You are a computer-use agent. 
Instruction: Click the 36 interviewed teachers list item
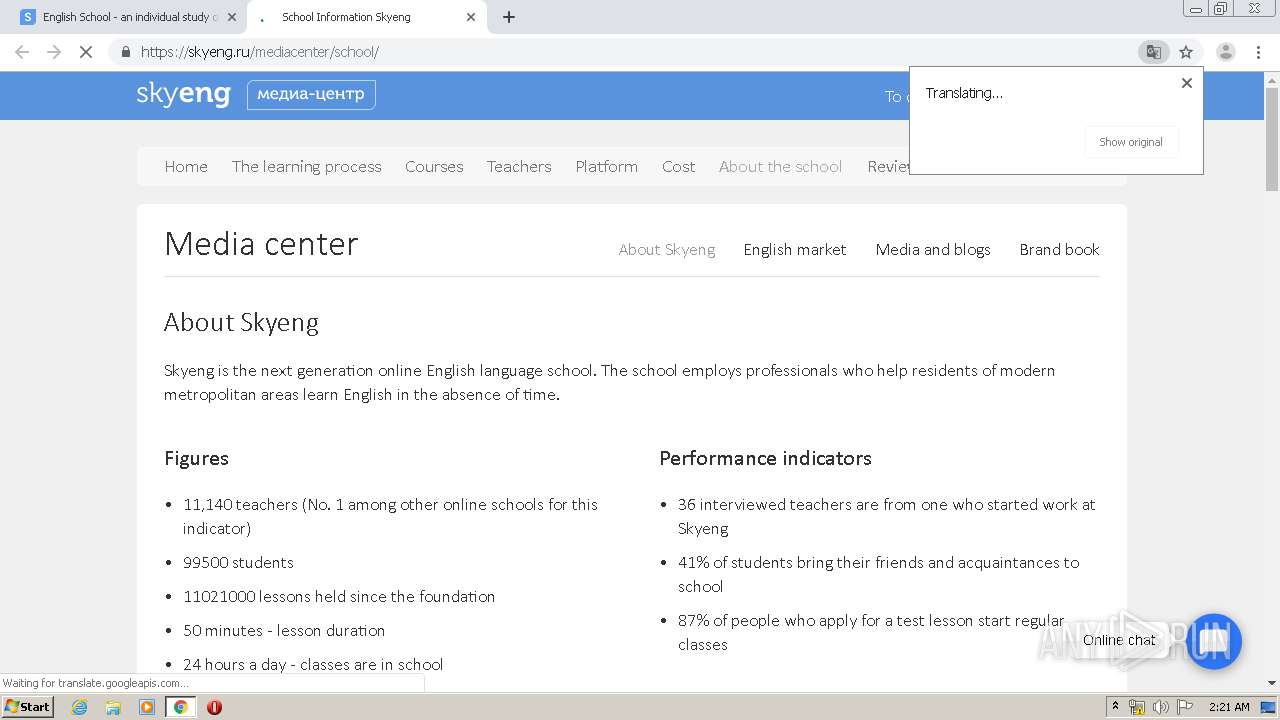tap(887, 517)
